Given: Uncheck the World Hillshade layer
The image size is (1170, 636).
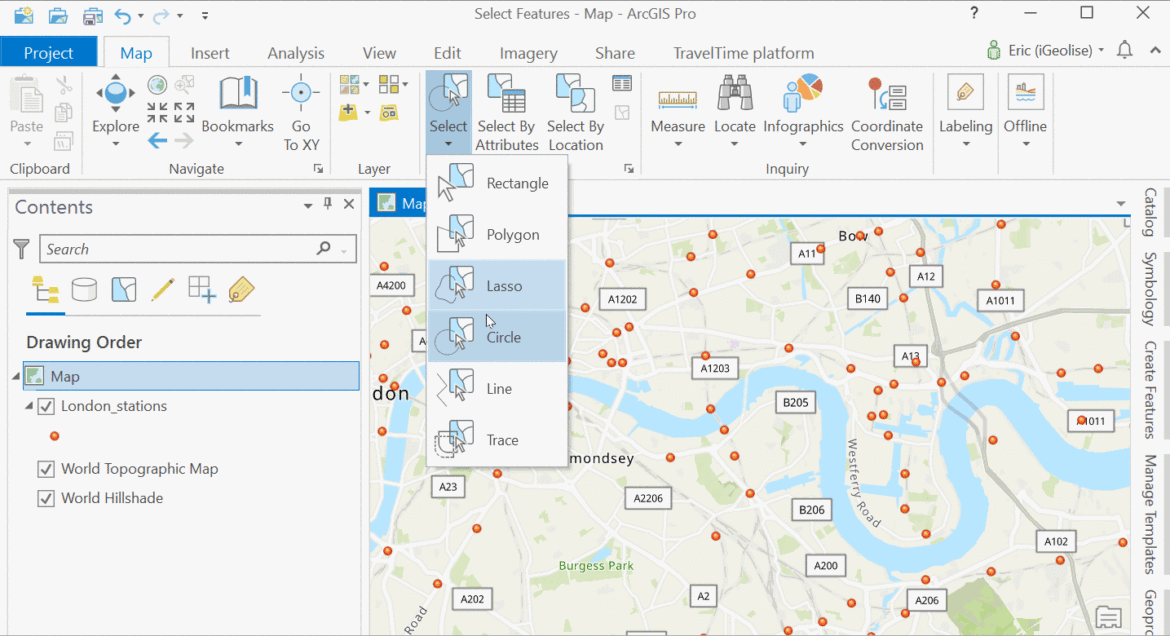Looking at the screenshot, I should pos(45,497).
